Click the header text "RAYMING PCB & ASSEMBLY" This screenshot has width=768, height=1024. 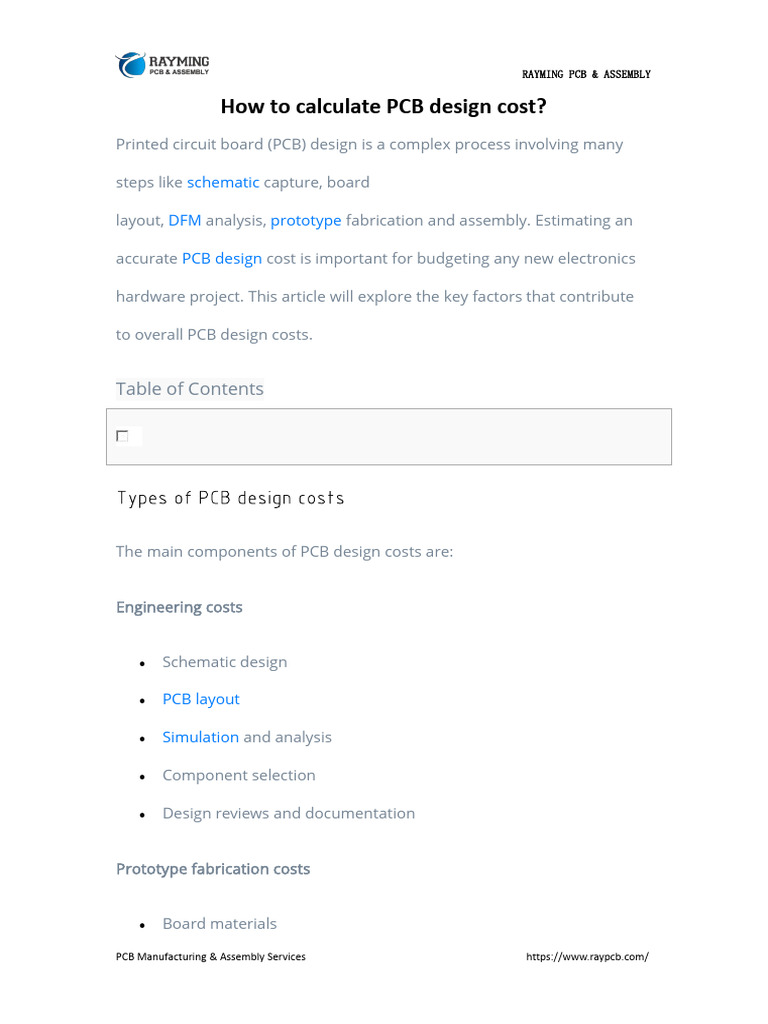(586, 75)
